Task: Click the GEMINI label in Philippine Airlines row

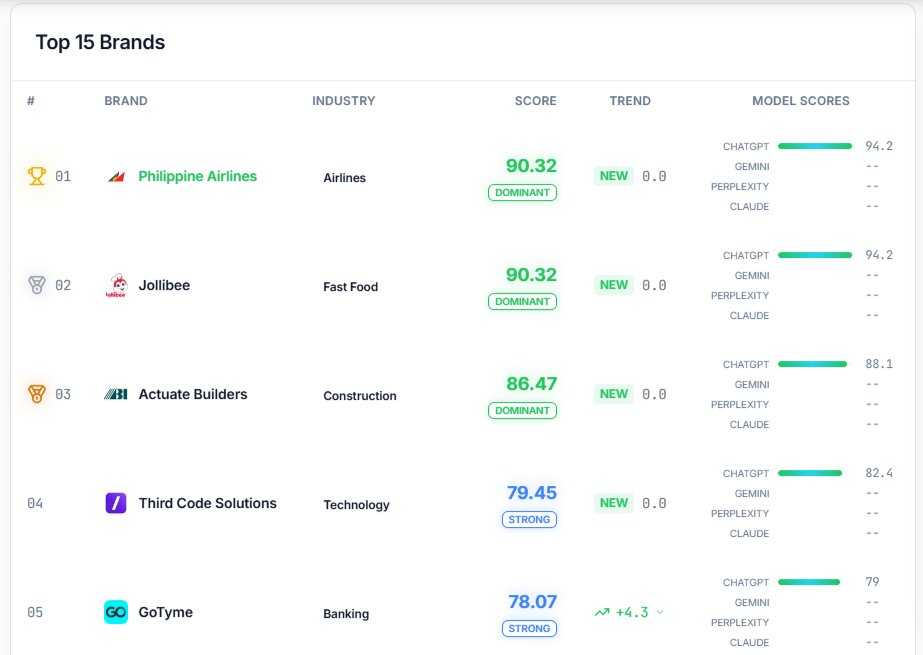Action: pyautogui.click(x=752, y=167)
